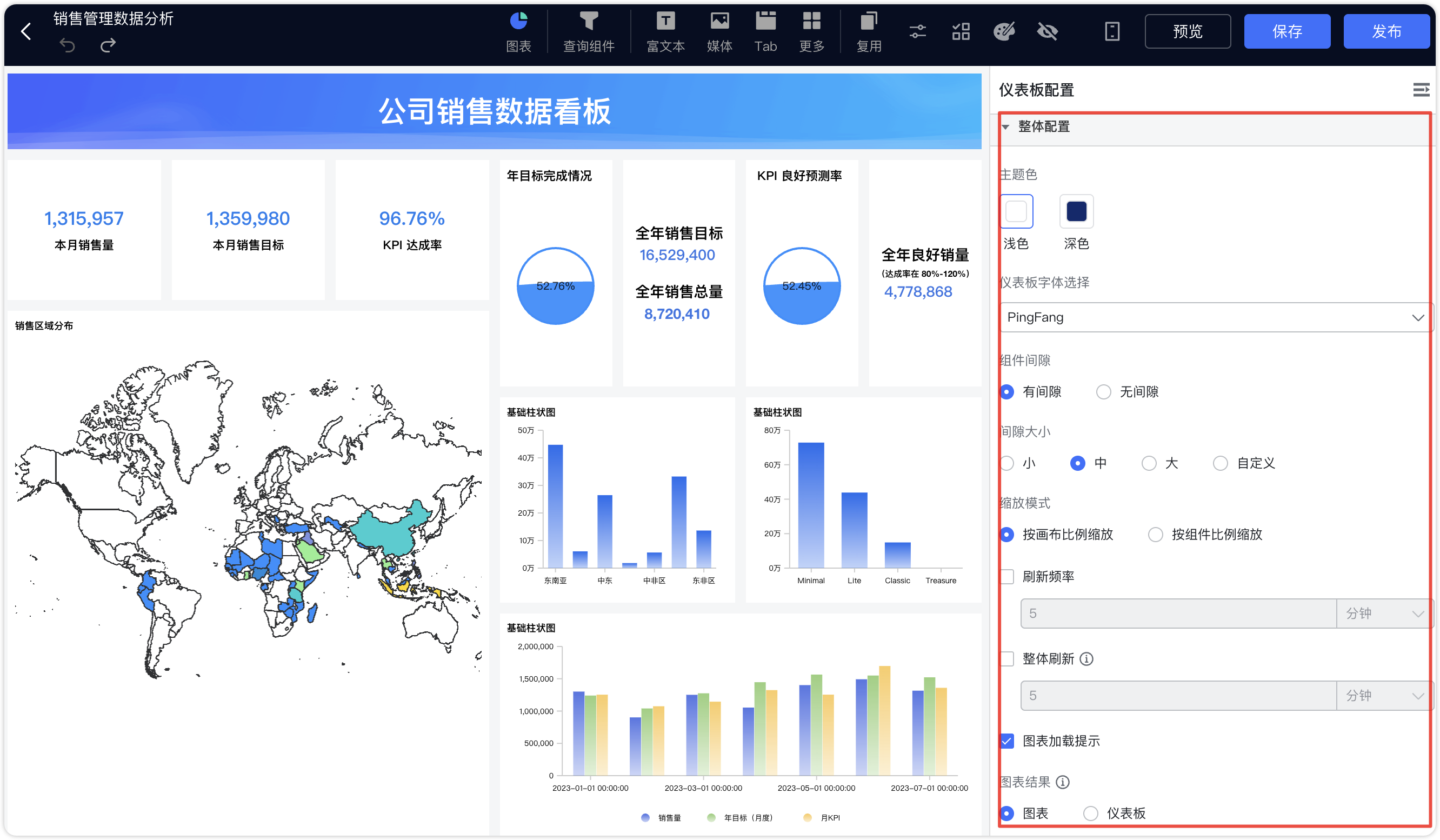Click the 保存 save button
1440x840 pixels.
tap(1287, 31)
